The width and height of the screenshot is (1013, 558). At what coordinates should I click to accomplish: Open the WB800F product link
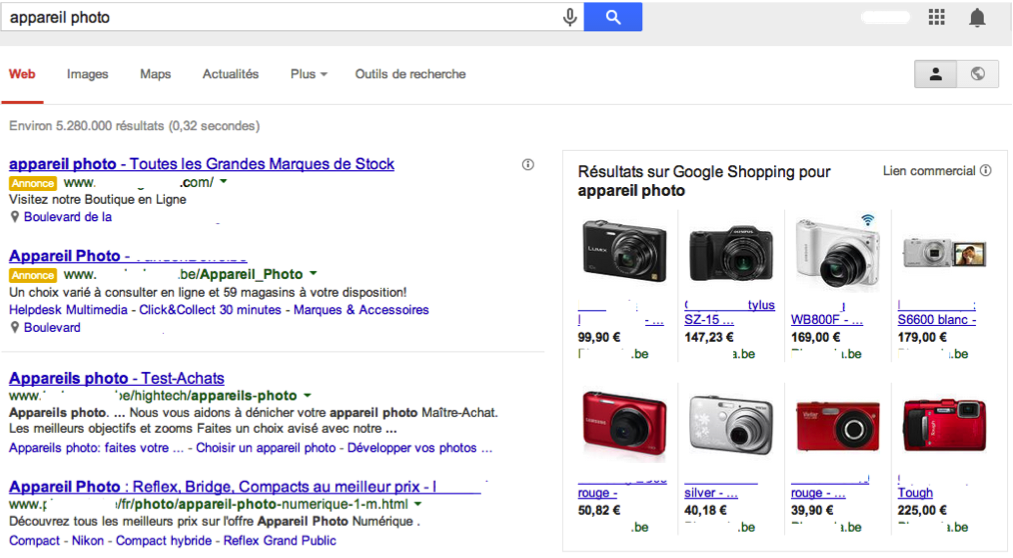point(827,320)
